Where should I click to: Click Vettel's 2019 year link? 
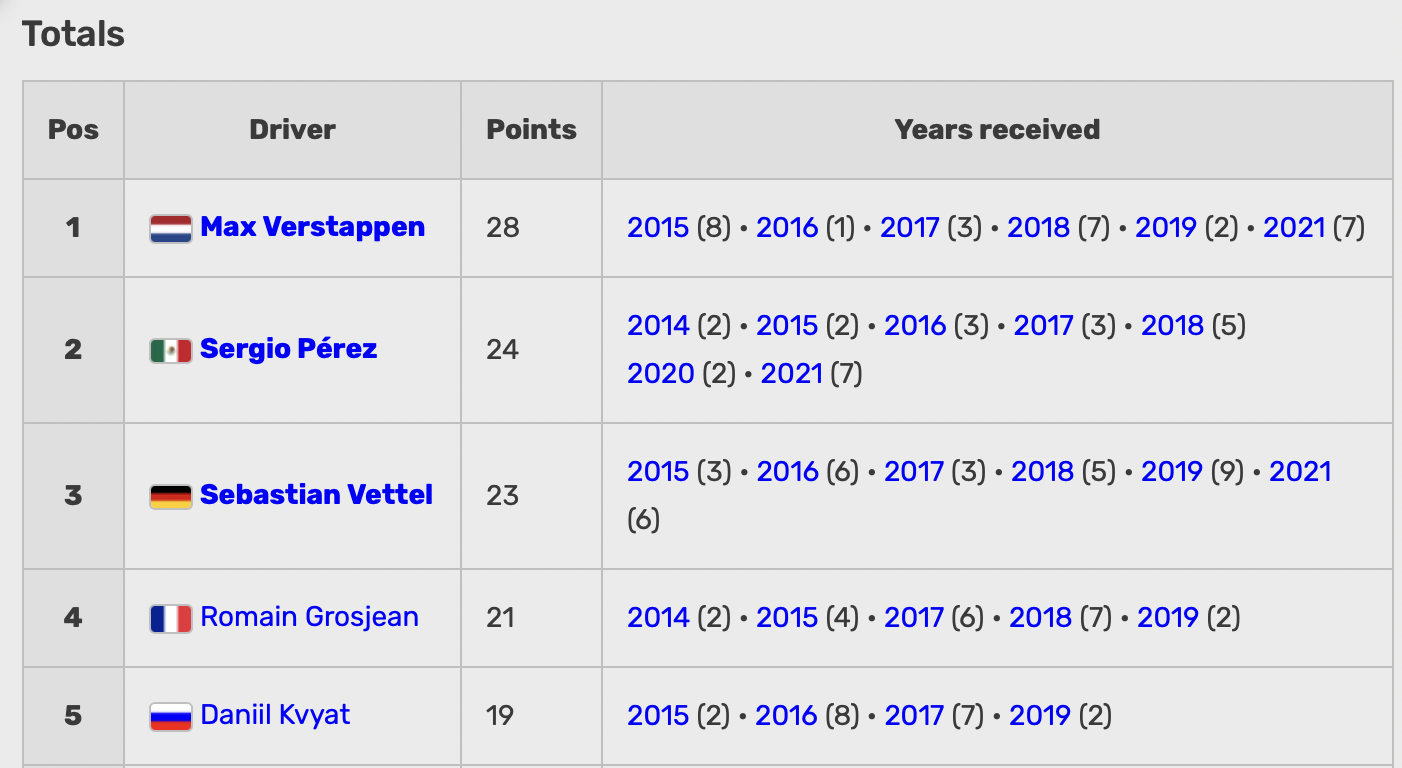pos(1171,472)
